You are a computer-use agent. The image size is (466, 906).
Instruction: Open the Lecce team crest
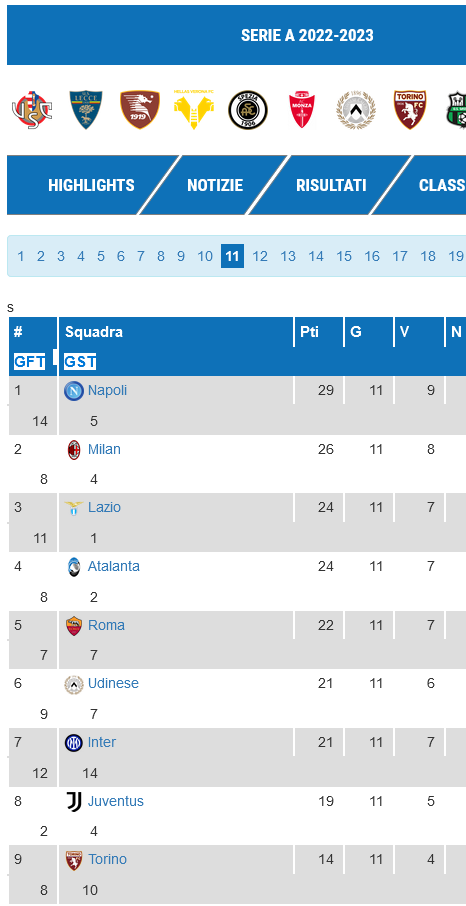point(86,110)
